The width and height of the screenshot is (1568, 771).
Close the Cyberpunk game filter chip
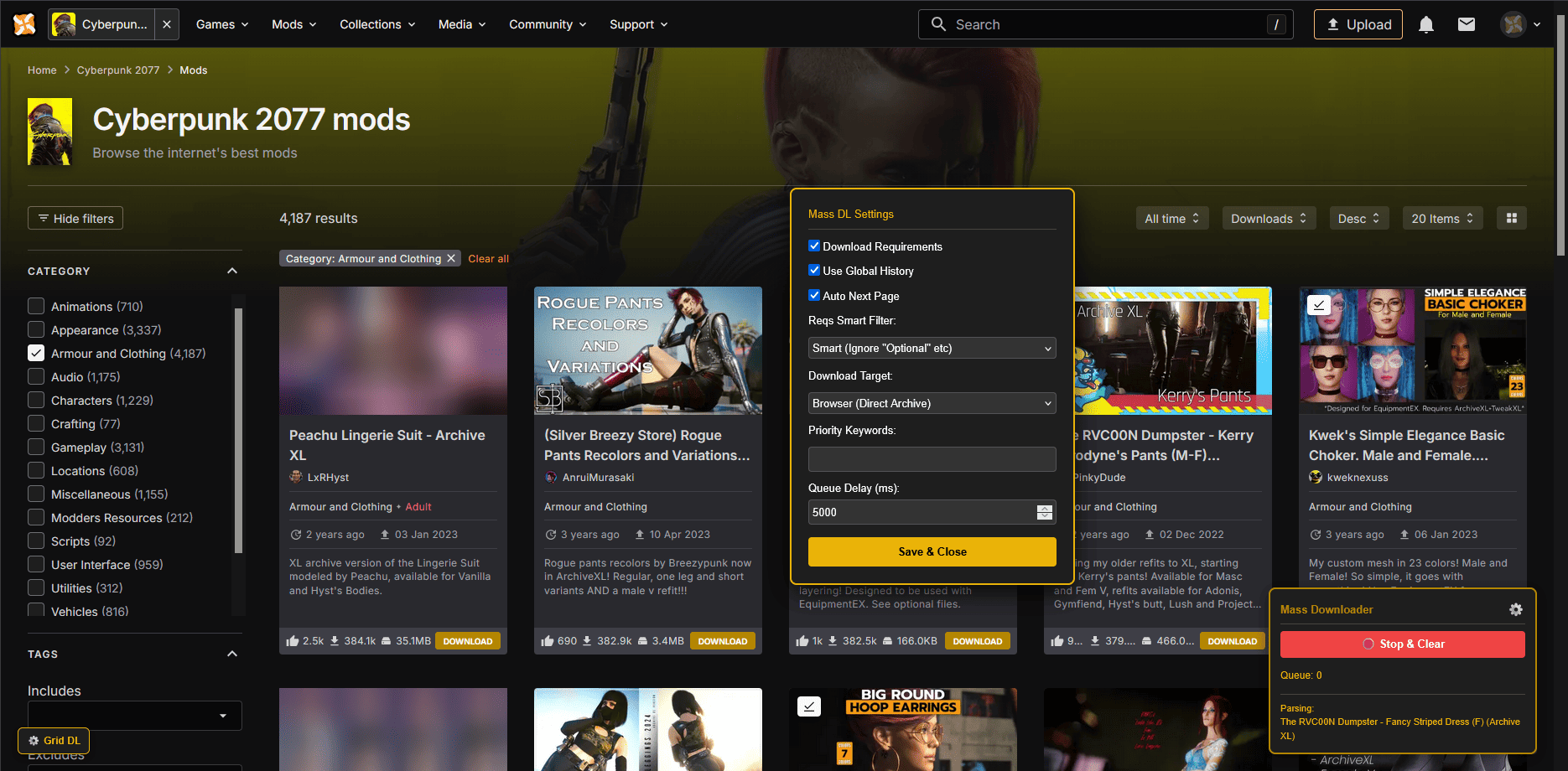pyautogui.click(x=167, y=24)
